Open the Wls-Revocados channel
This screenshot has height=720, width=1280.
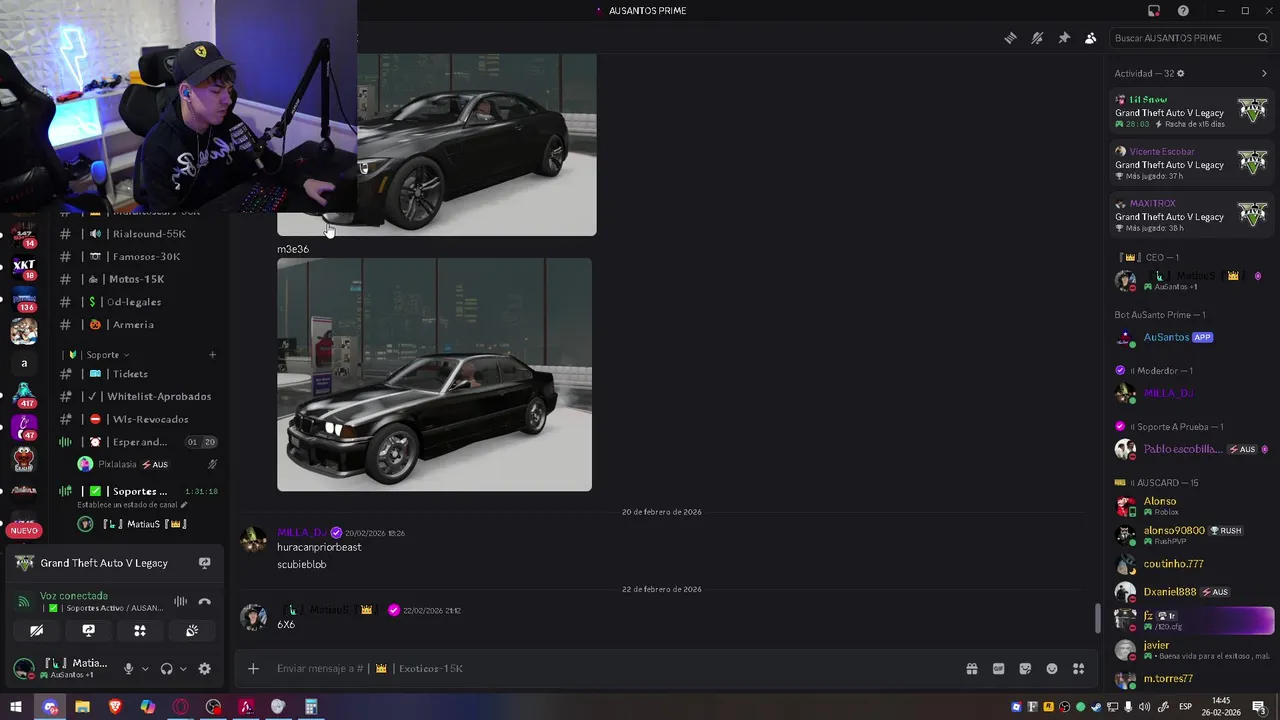(x=138, y=419)
